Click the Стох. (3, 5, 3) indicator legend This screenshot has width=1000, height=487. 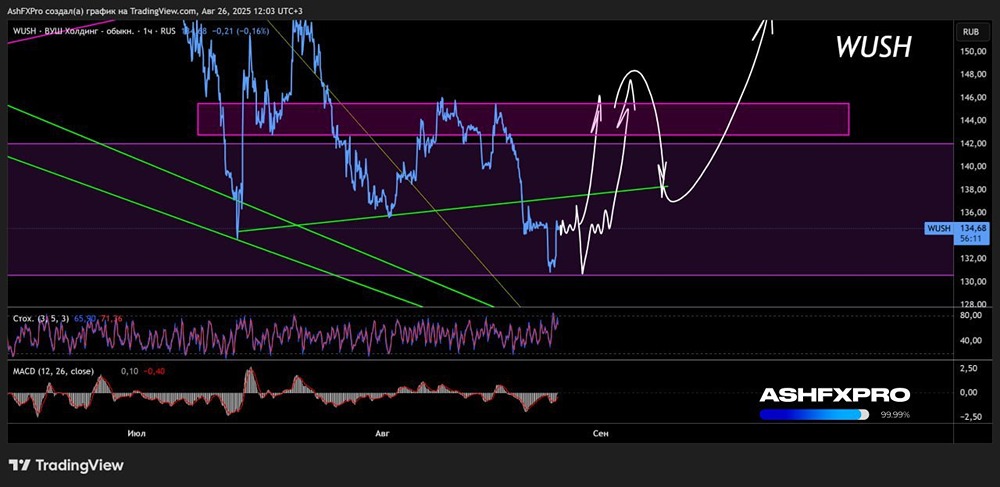tap(43, 317)
